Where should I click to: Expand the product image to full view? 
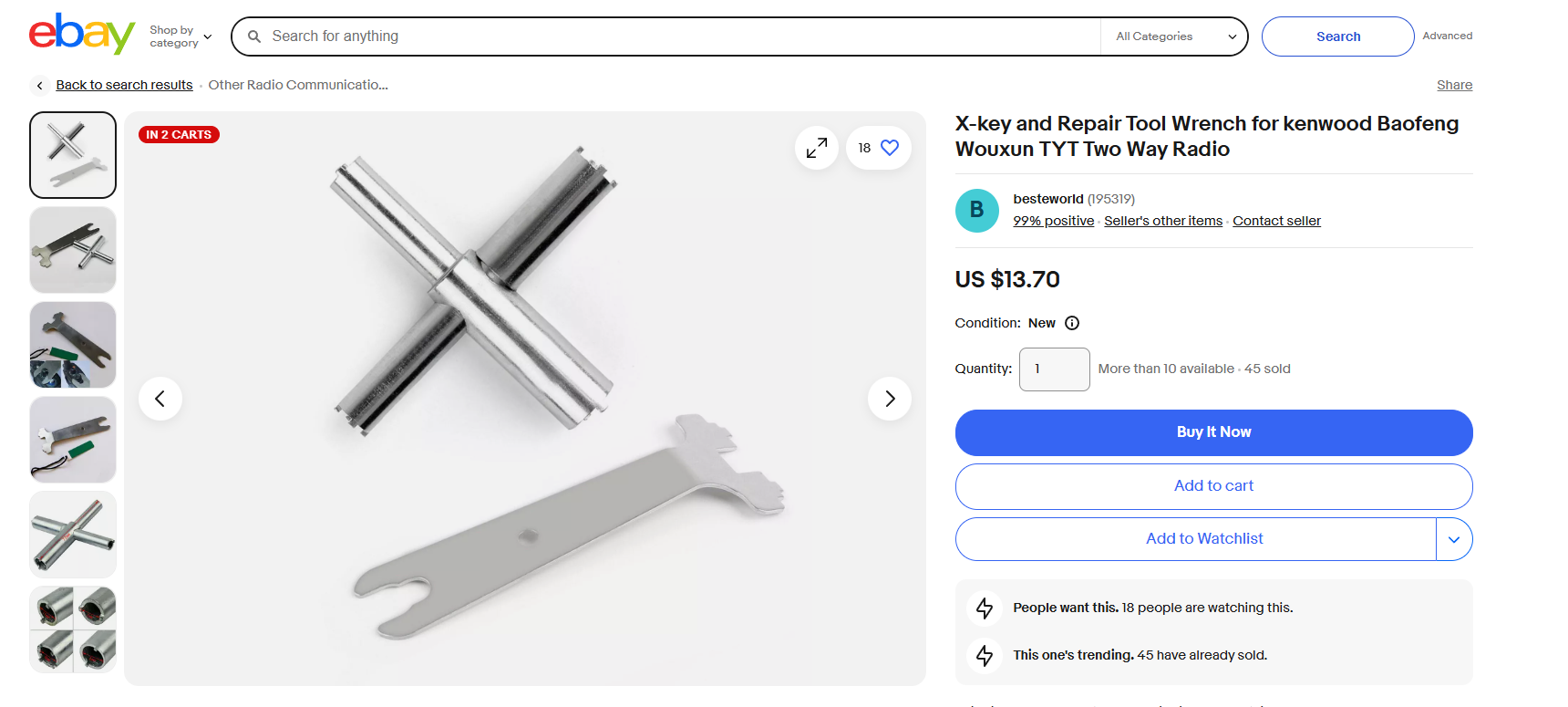click(x=817, y=148)
